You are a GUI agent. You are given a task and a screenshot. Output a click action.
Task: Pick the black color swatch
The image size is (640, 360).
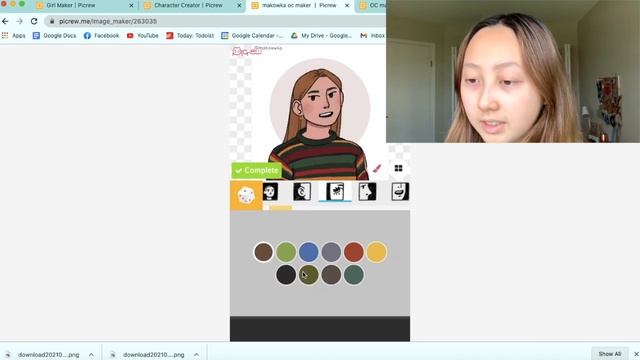tap(286, 275)
